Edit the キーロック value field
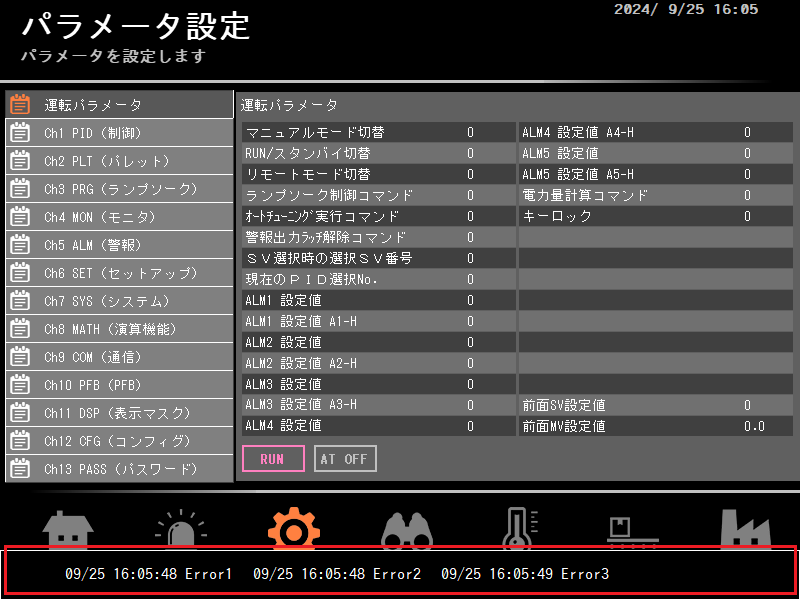Viewport: 800px width, 600px height. (746, 216)
